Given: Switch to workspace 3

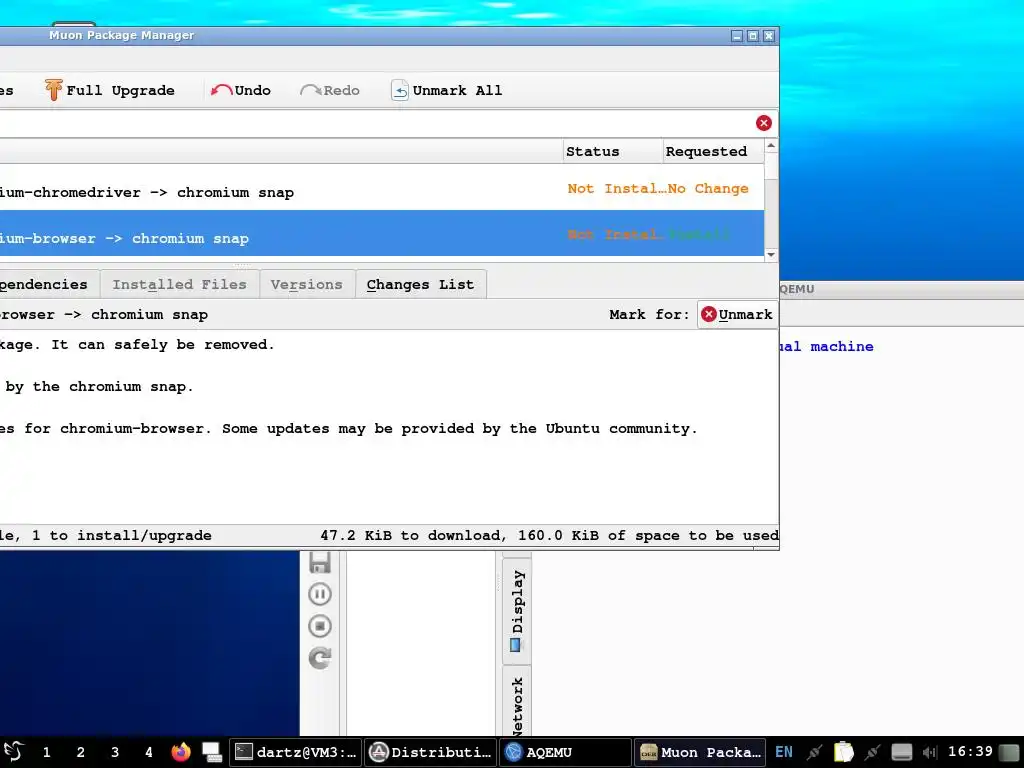Looking at the screenshot, I should coord(115,752).
